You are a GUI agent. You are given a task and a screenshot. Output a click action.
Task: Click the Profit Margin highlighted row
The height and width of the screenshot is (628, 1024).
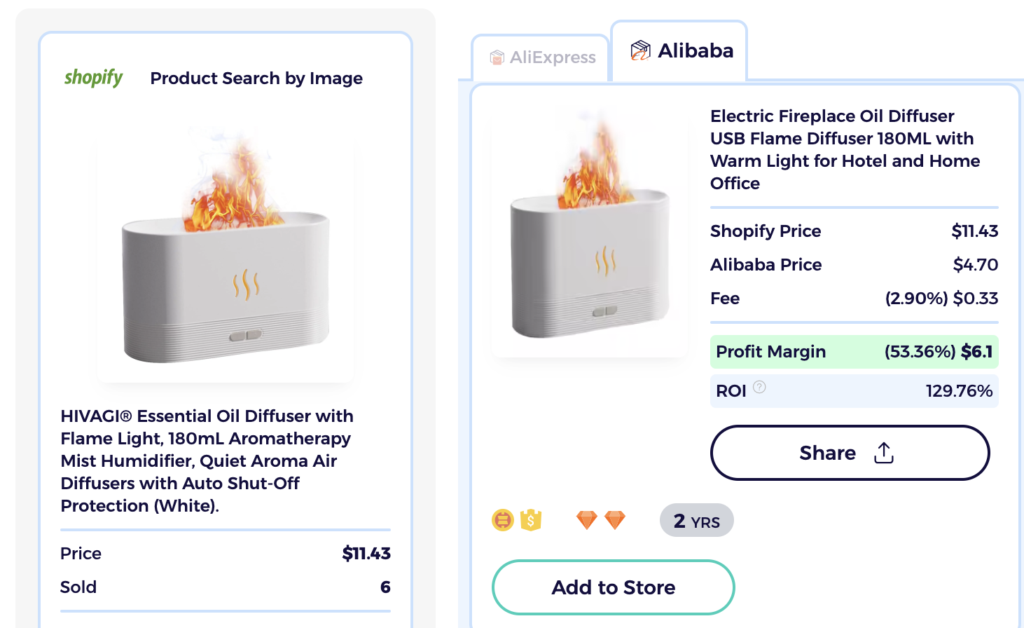[x=854, y=352]
